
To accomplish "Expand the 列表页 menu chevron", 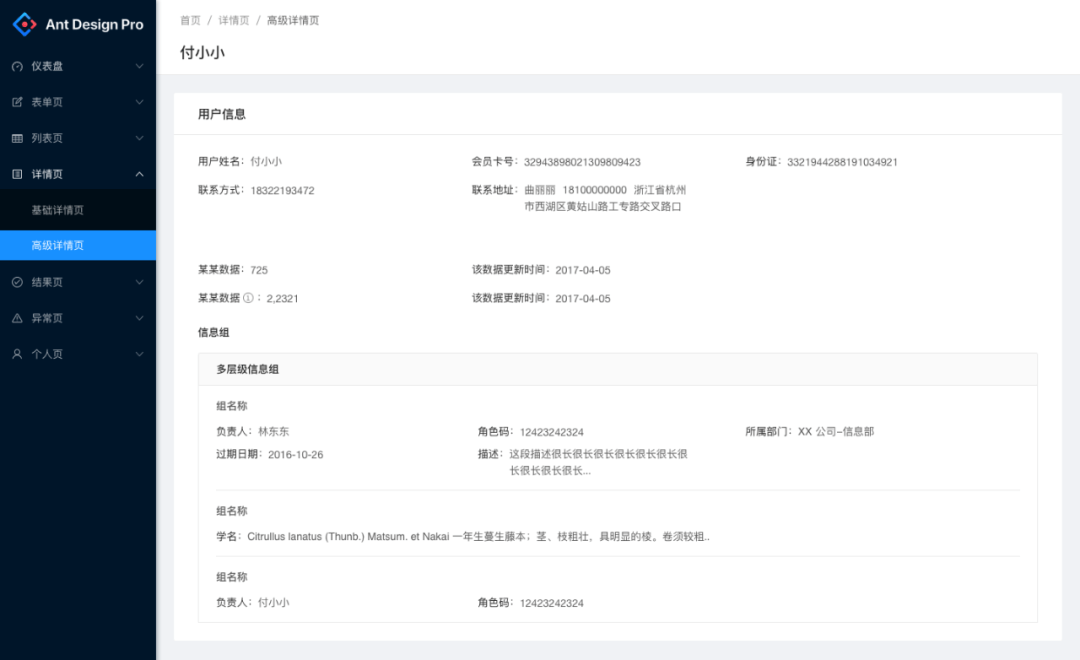I will (x=139, y=138).
